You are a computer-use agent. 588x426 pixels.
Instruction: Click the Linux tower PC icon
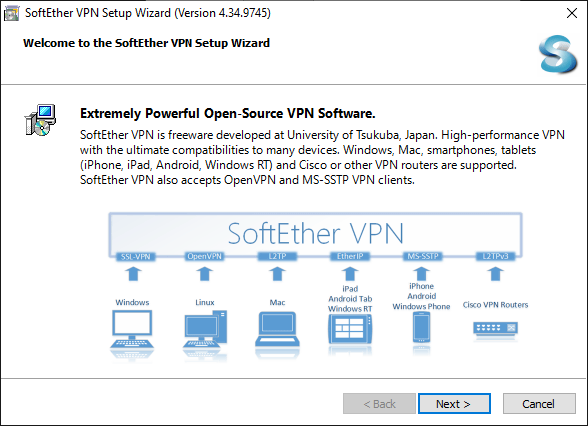coord(205,330)
